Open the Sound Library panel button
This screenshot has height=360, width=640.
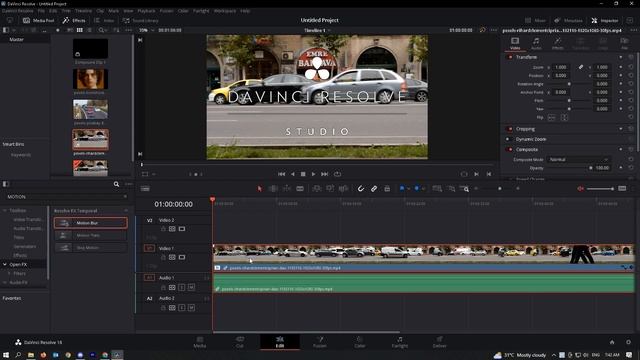pyautogui.click(x=140, y=20)
